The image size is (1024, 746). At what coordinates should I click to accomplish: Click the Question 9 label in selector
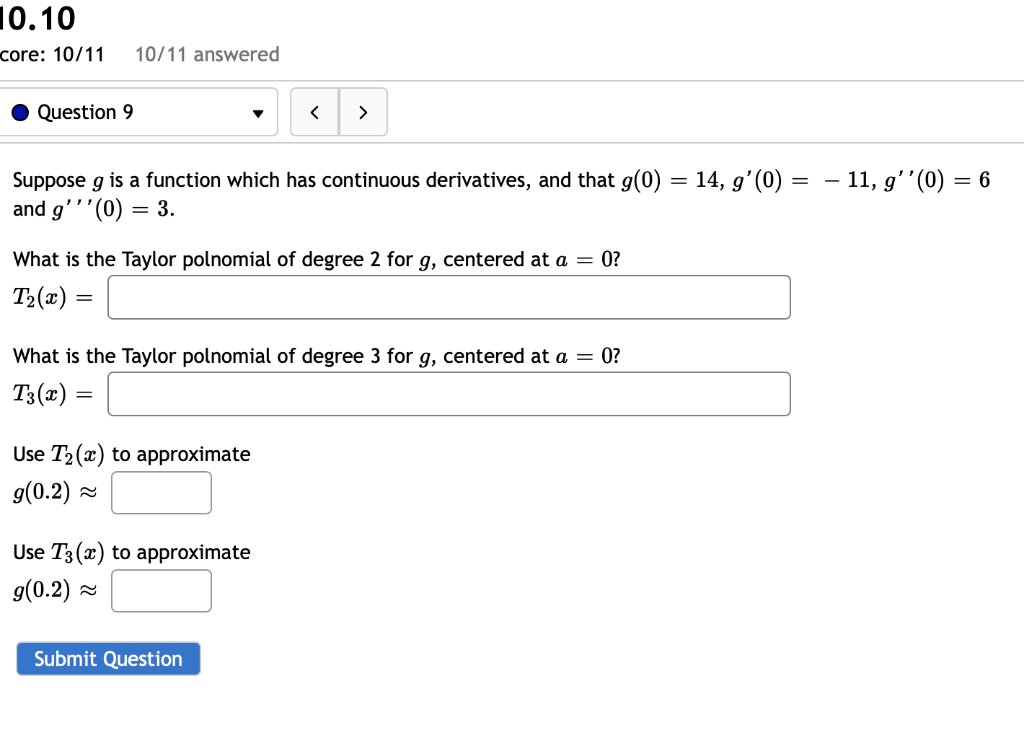[x=91, y=112]
